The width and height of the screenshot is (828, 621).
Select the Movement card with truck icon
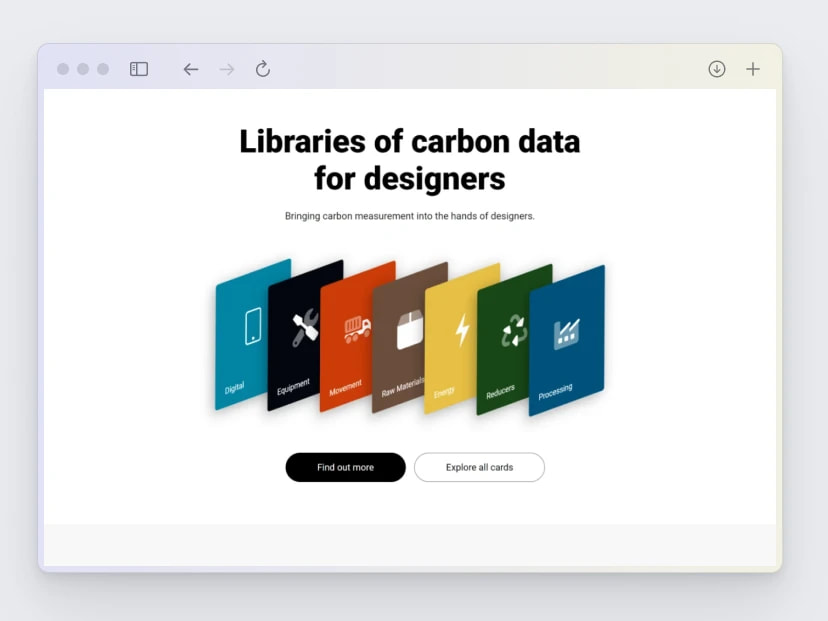coord(347,338)
